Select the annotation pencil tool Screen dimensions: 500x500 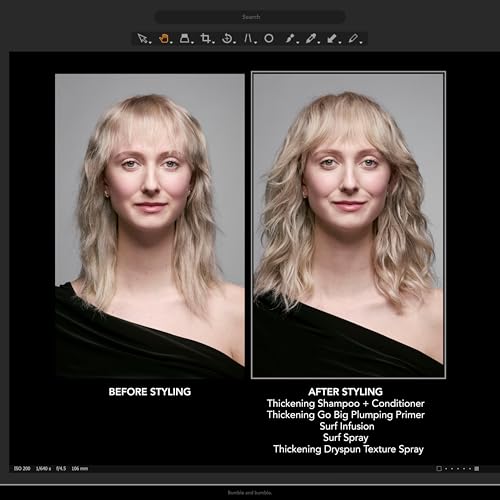pos(353,39)
